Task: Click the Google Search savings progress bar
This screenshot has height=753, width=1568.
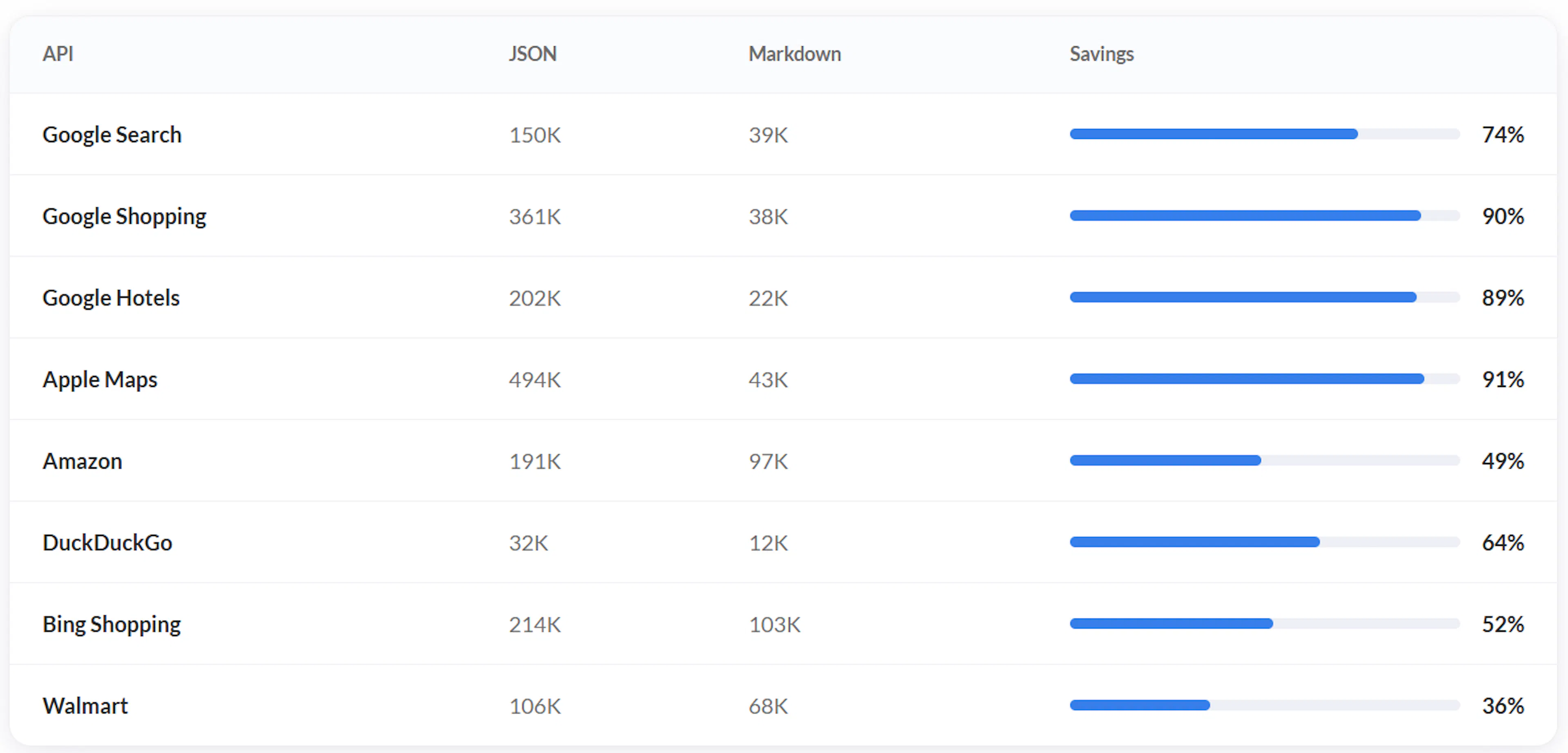Action: click(1265, 134)
